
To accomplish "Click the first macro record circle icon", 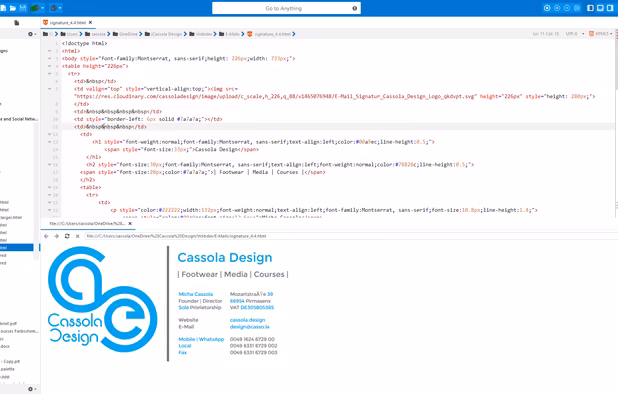I will point(547,8).
